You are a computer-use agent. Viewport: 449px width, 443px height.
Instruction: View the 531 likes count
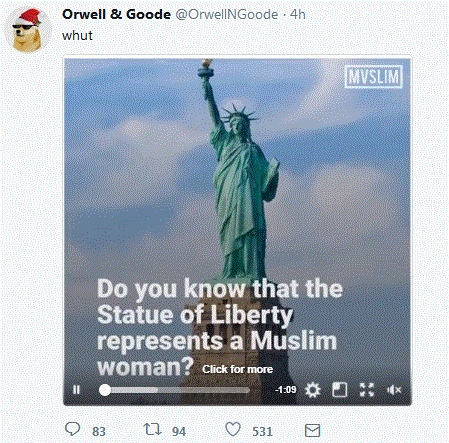click(x=262, y=431)
